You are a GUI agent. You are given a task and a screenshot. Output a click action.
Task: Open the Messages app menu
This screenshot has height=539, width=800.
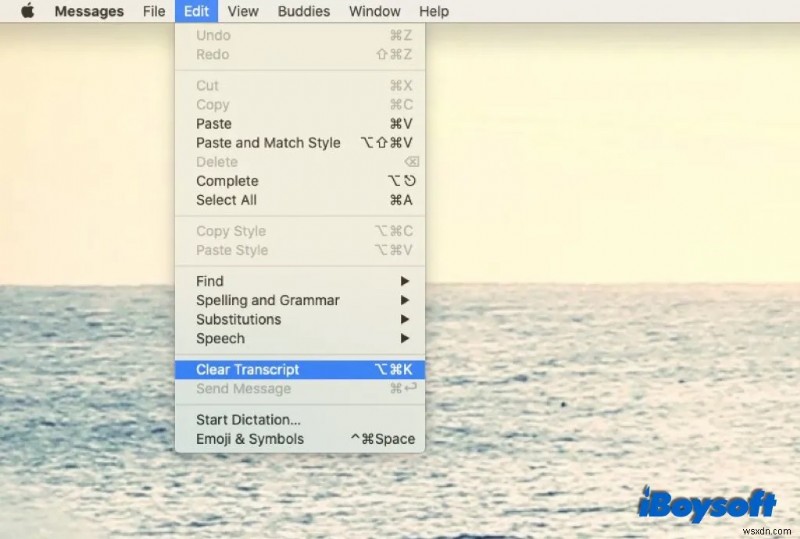tap(89, 11)
